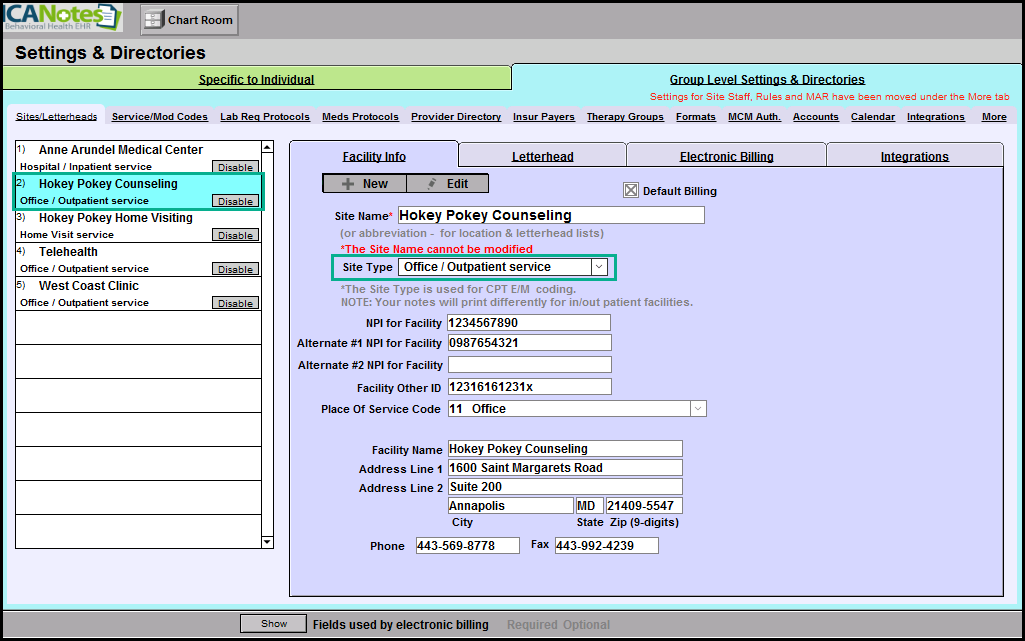
Task: Click the Edit pencil button
Action: coord(446,184)
